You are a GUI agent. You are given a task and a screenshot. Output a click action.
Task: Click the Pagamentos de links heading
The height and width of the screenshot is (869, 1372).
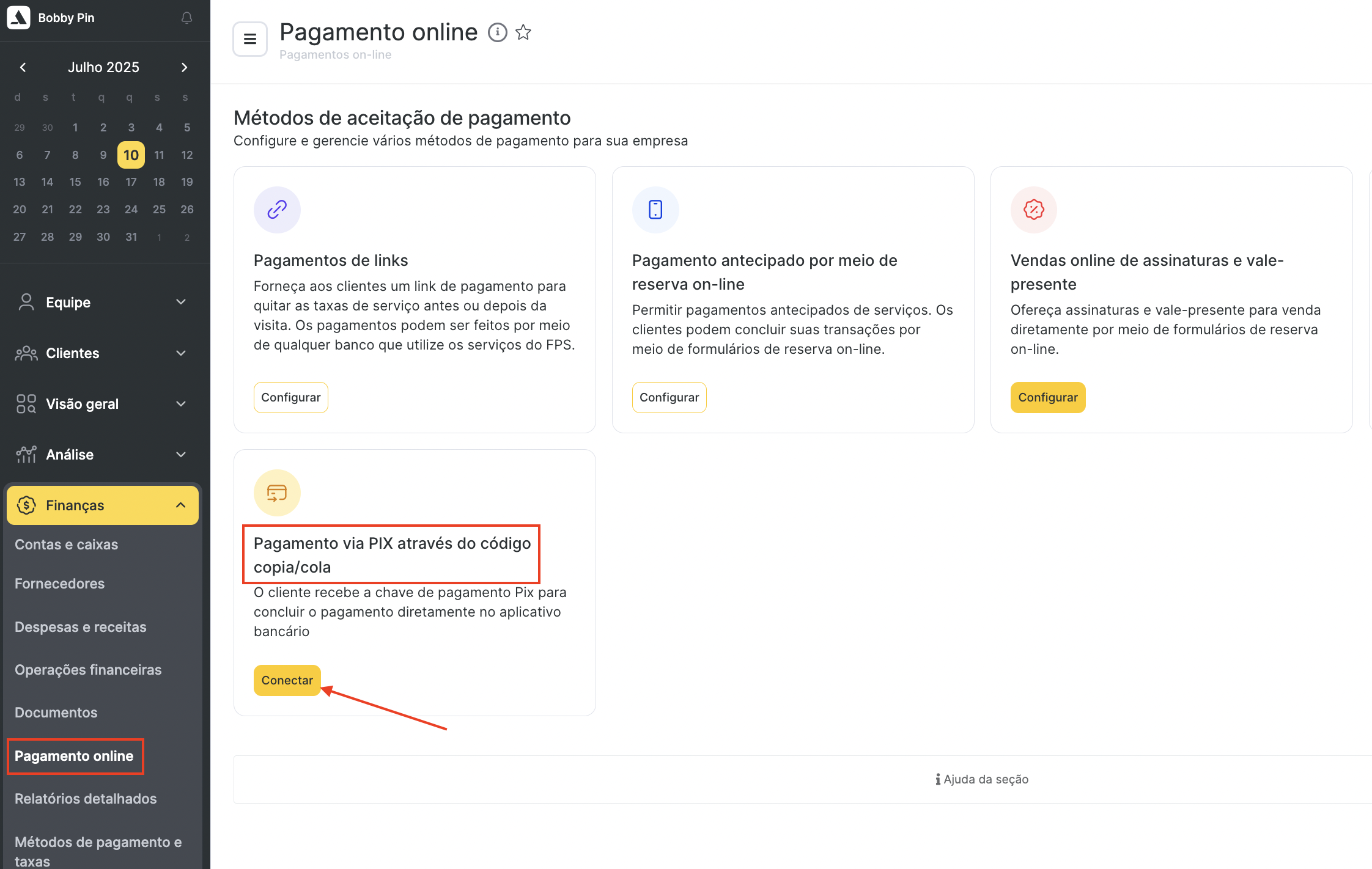pos(331,260)
